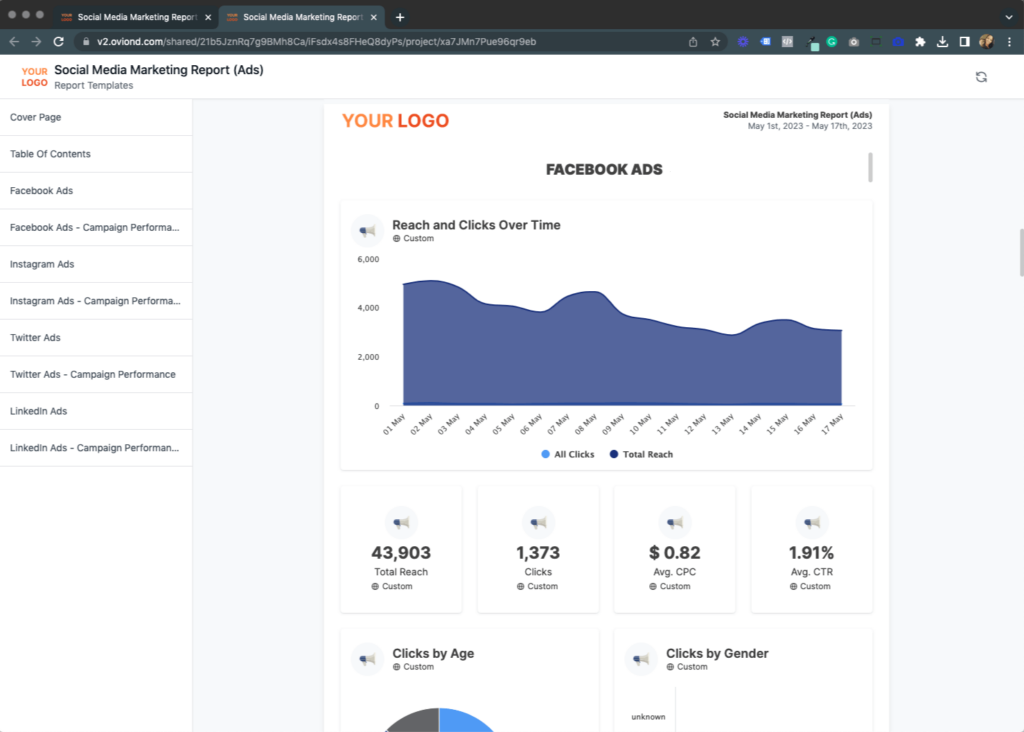Open Facebook Ads - Campaign Performance section

pos(96,227)
